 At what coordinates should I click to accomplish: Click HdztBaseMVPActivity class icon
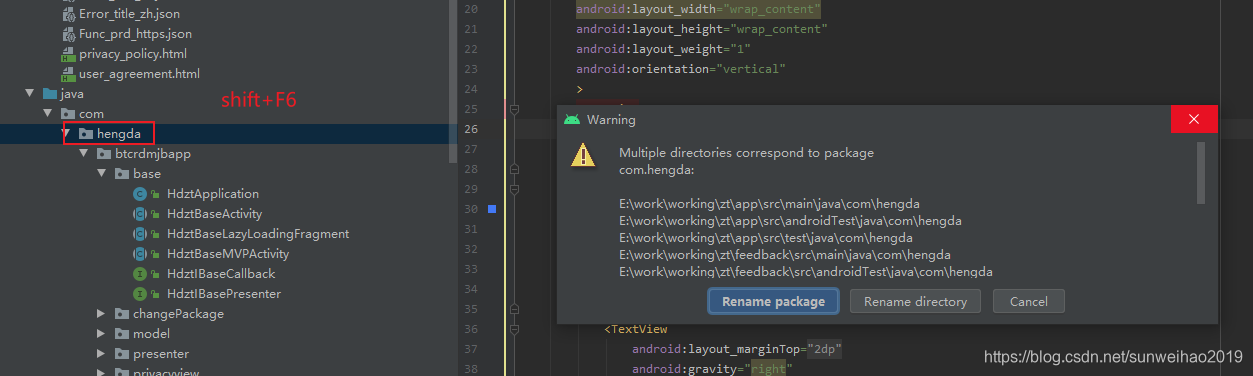click(x=141, y=253)
